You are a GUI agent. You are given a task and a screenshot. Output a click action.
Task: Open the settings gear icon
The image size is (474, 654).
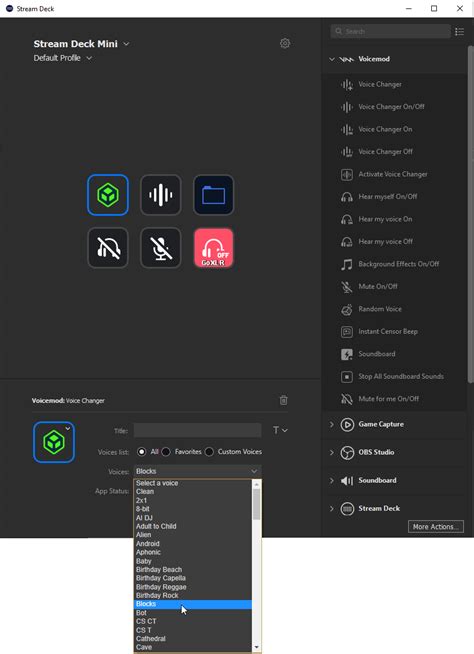click(285, 43)
